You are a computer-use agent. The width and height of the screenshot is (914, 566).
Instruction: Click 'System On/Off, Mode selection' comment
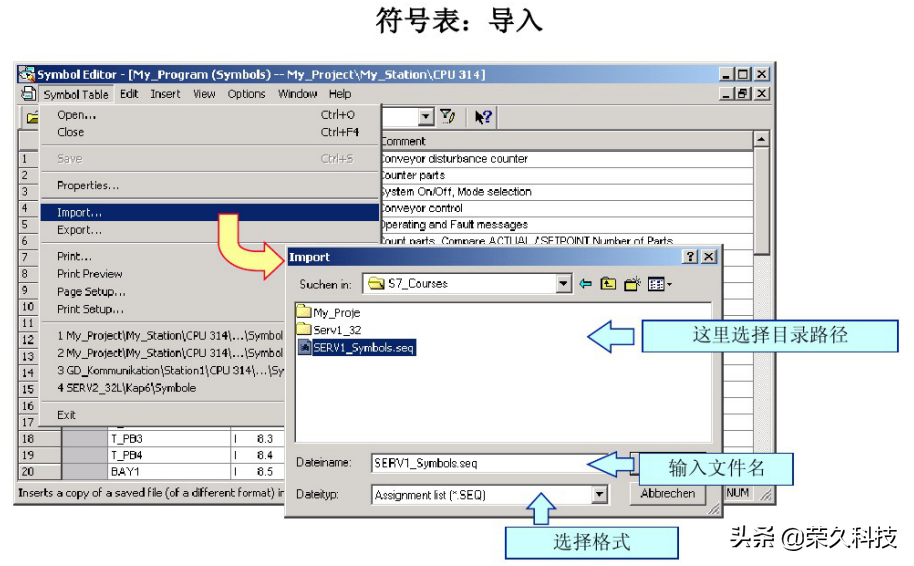pyautogui.click(x=565, y=192)
